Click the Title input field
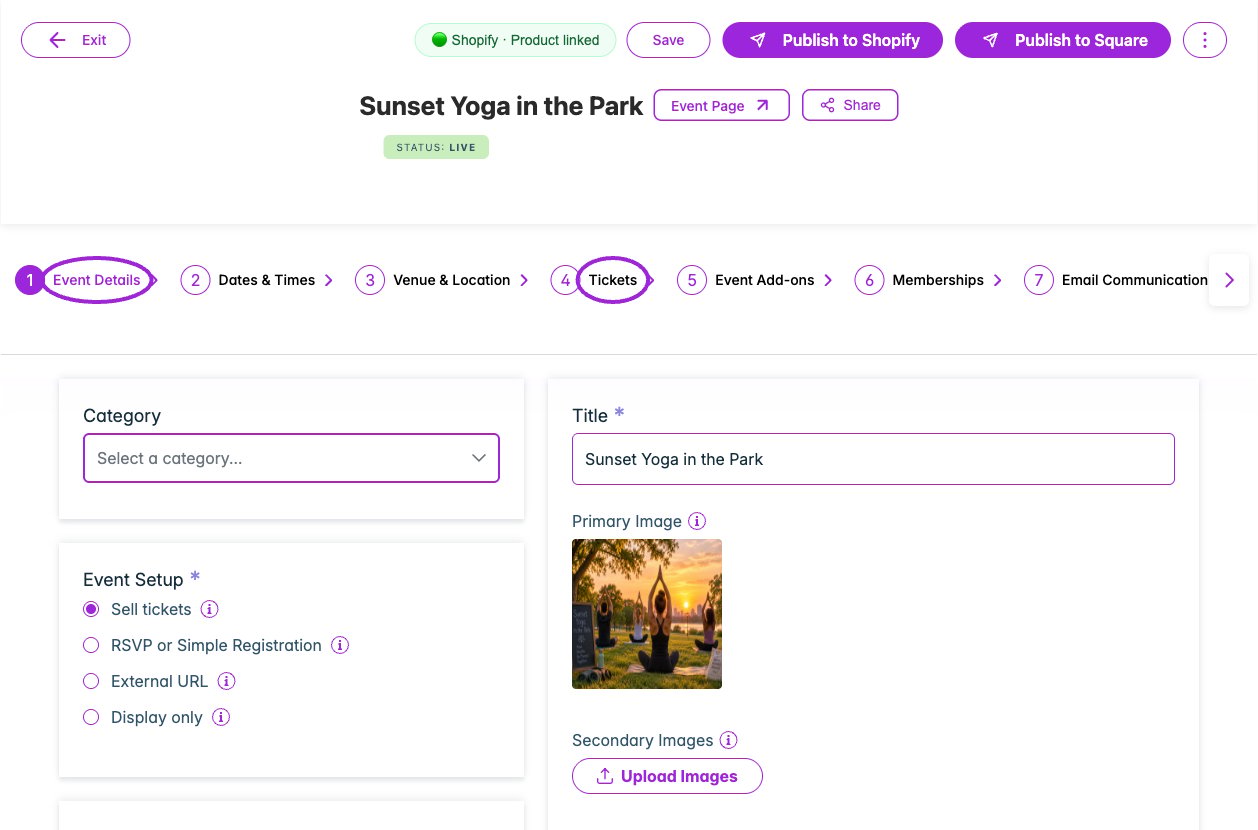This screenshot has width=1258, height=830. tap(873, 459)
